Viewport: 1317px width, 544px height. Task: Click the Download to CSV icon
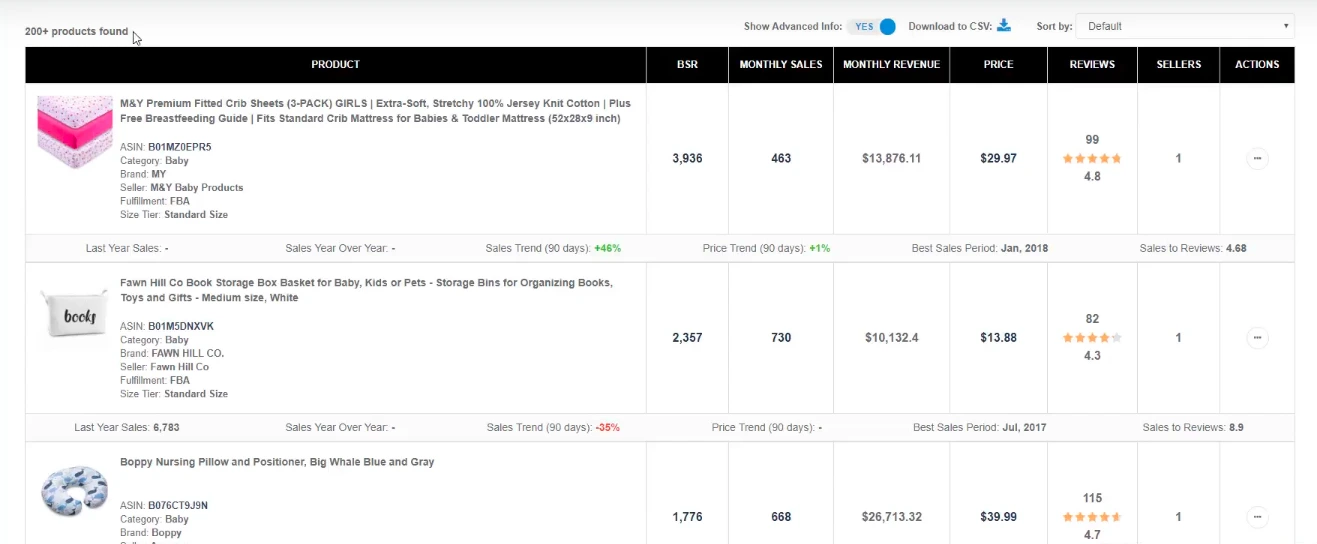pyautogui.click(x=1004, y=26)
